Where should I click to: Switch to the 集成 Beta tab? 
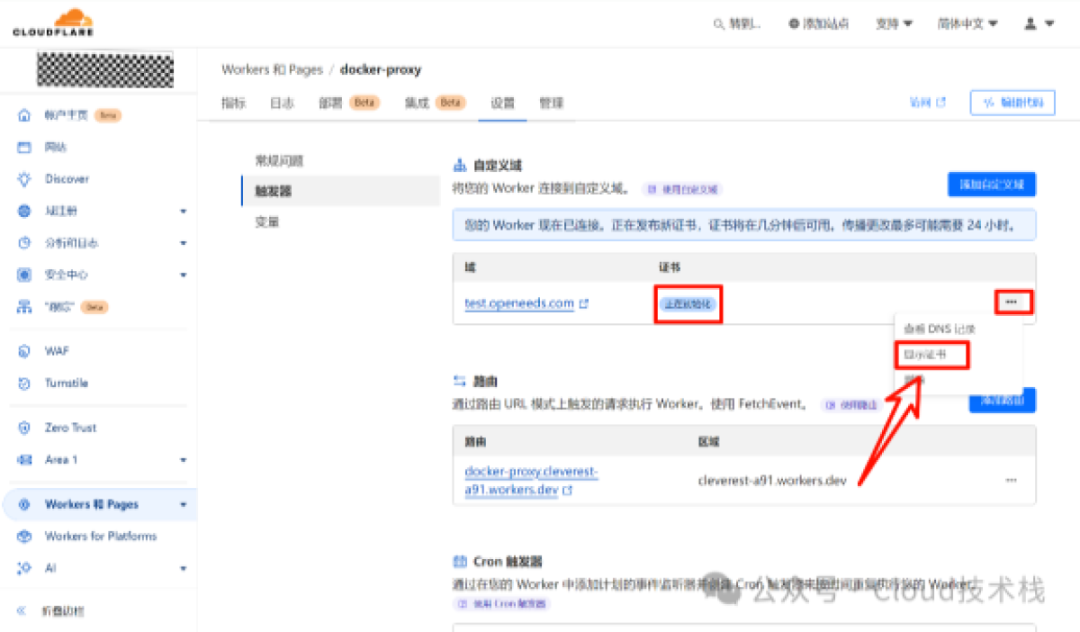(x=435, y=103)
